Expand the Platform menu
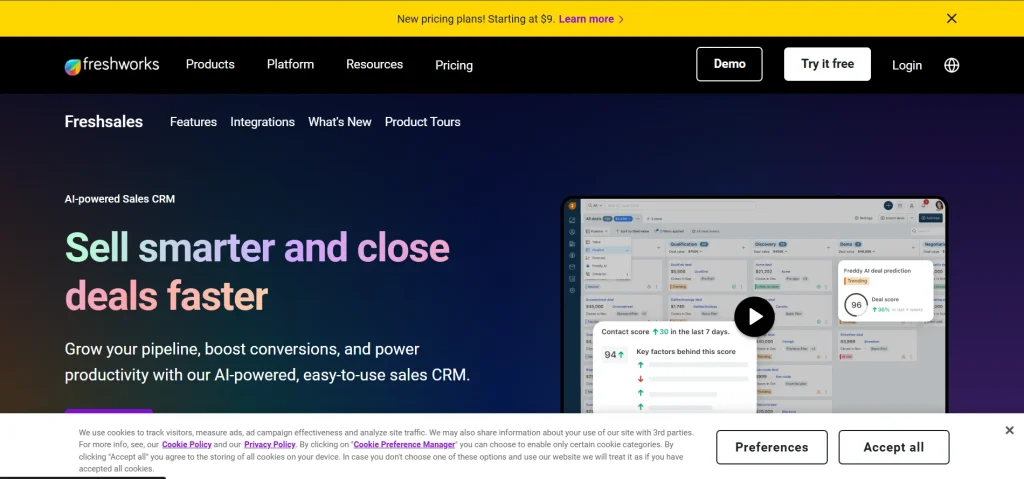The height and width of the screenshot is (479, 1024). [x=290, y=64]
